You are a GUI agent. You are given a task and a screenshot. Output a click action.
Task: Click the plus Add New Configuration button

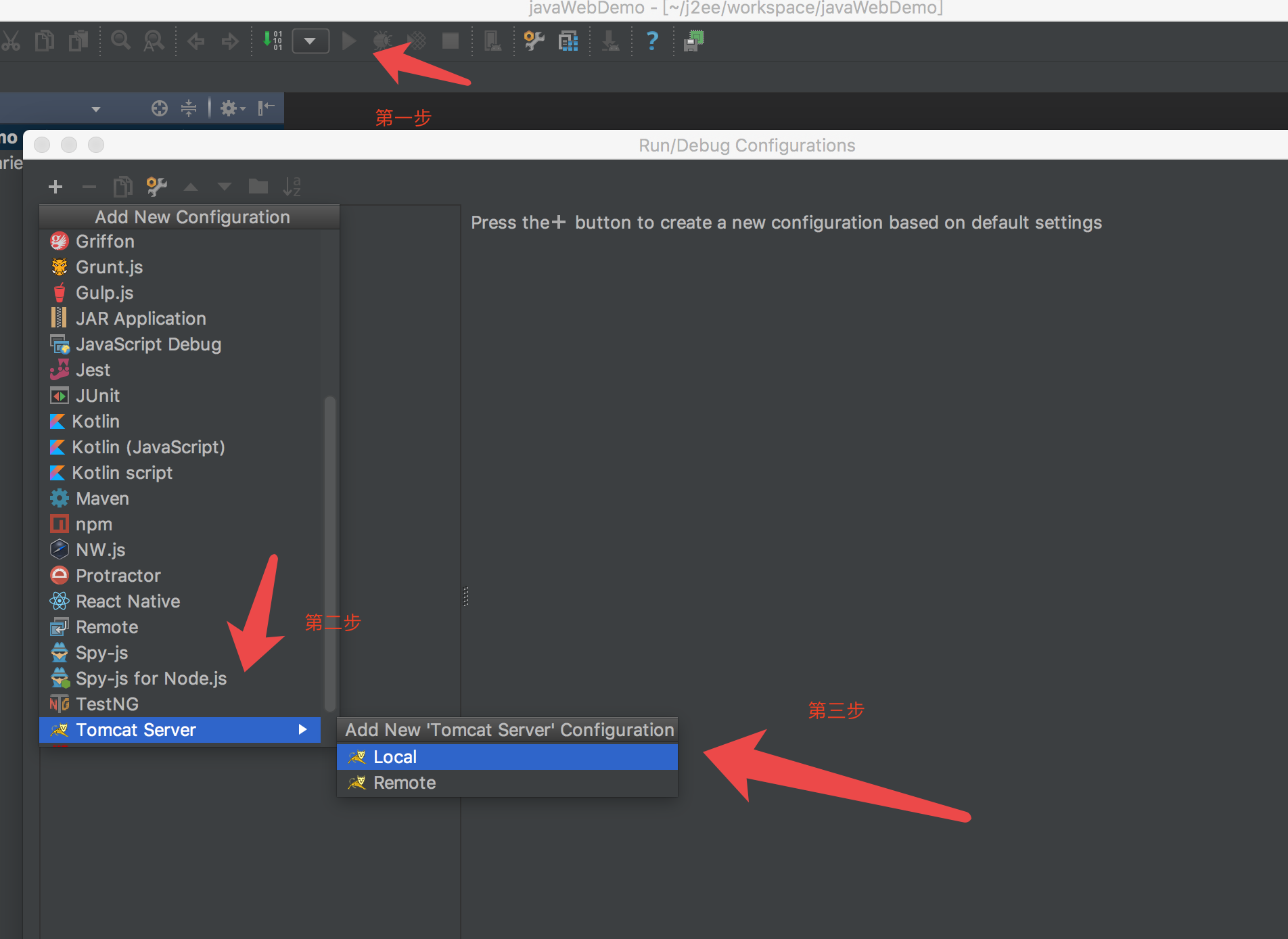55,187
